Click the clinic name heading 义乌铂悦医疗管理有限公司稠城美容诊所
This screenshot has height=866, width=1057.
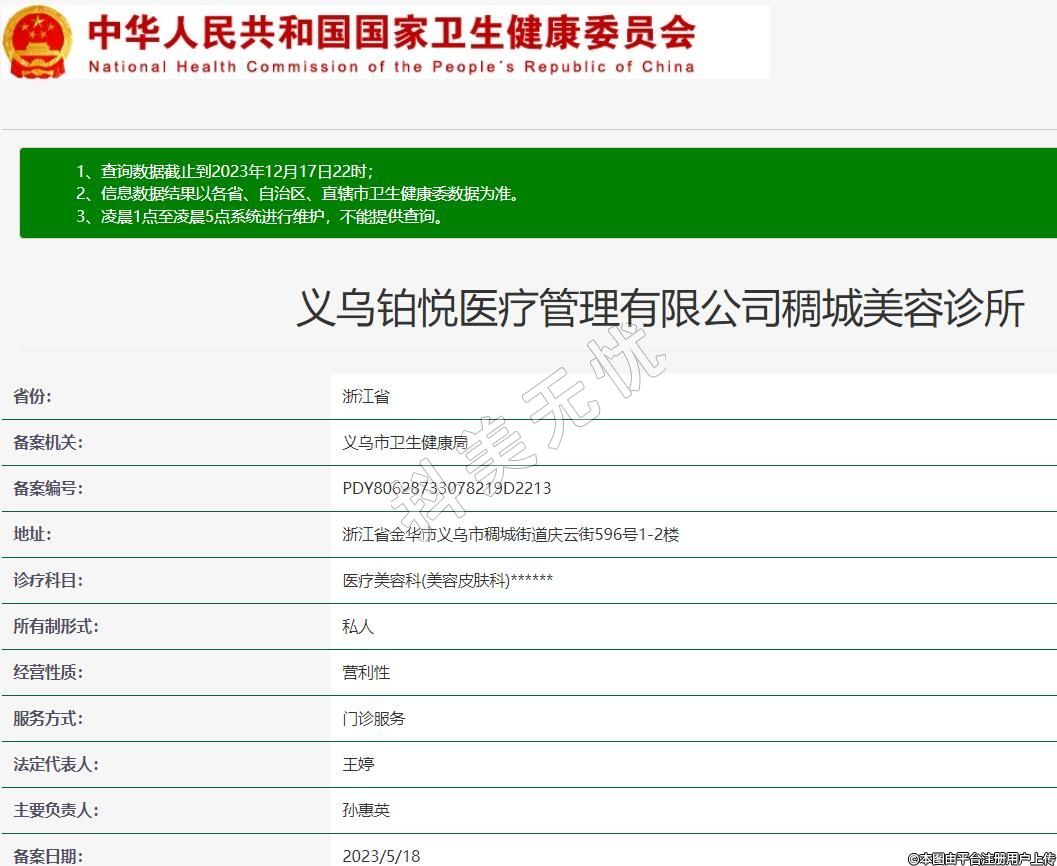660,309
